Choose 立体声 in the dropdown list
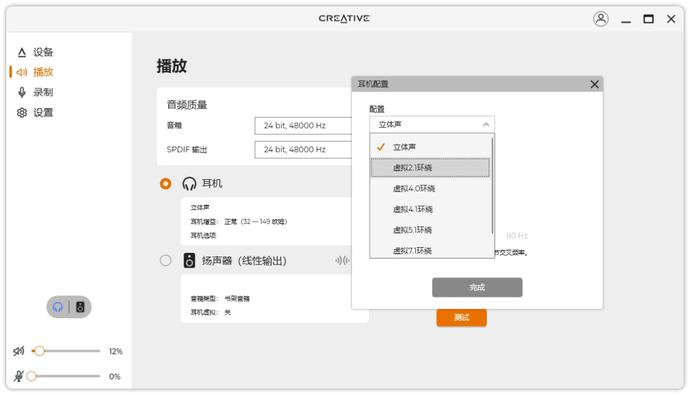690x395 pixels. (x=430, y=147)
